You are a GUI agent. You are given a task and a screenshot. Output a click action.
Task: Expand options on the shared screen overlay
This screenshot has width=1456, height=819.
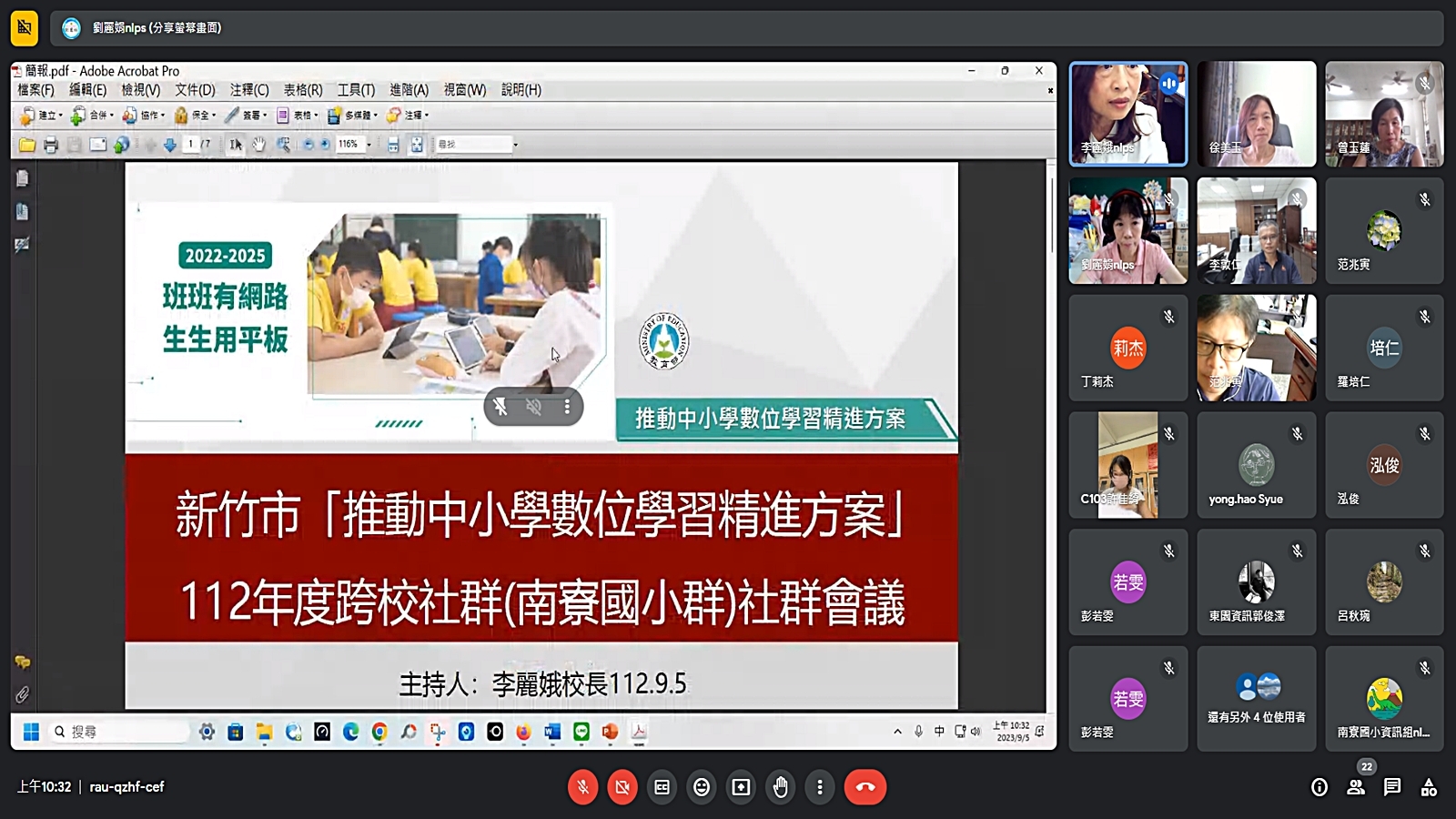coord(567,407)
